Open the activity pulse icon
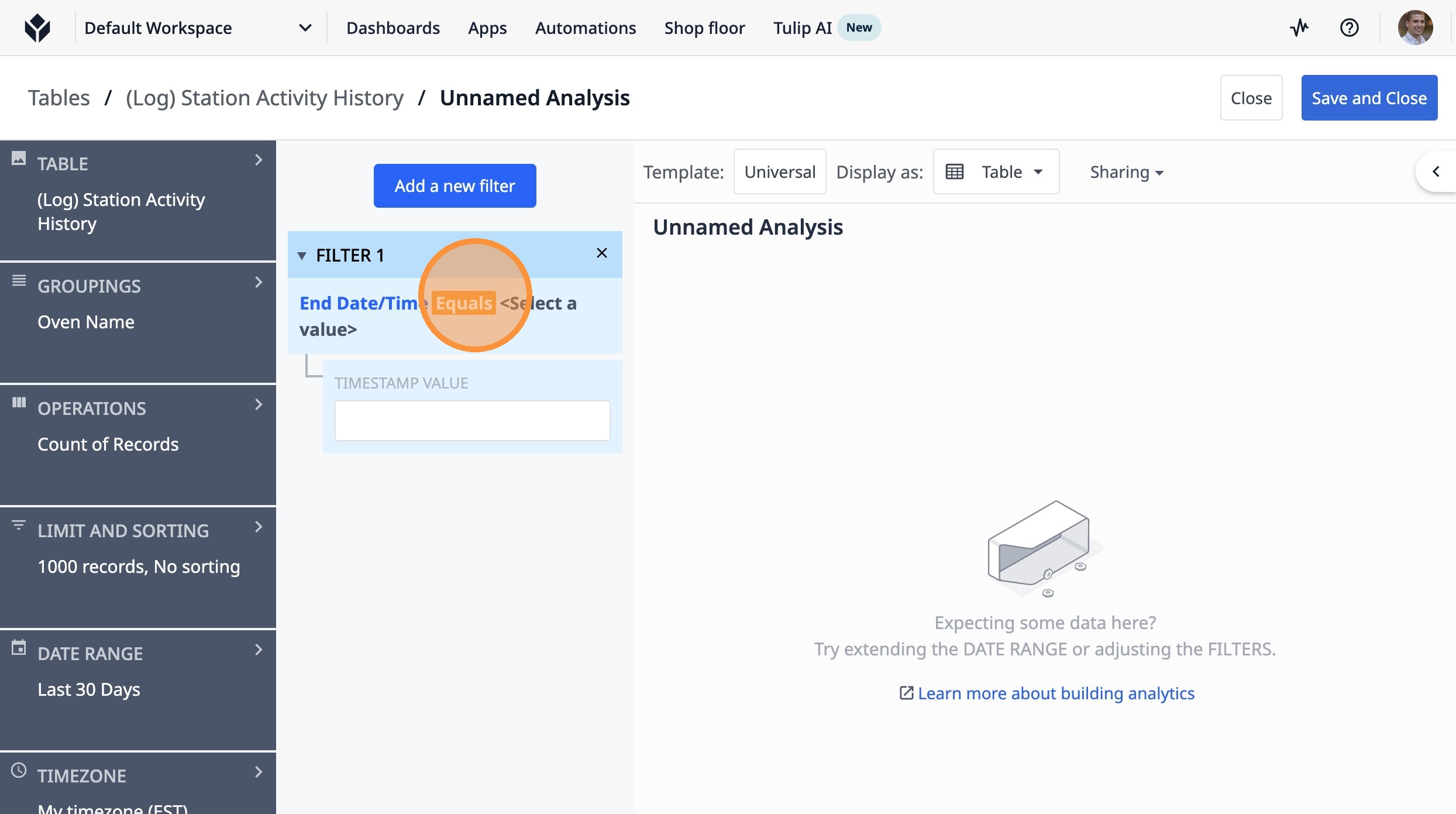This screenshot has height=814, width=1456. [x=1299, y=28]
